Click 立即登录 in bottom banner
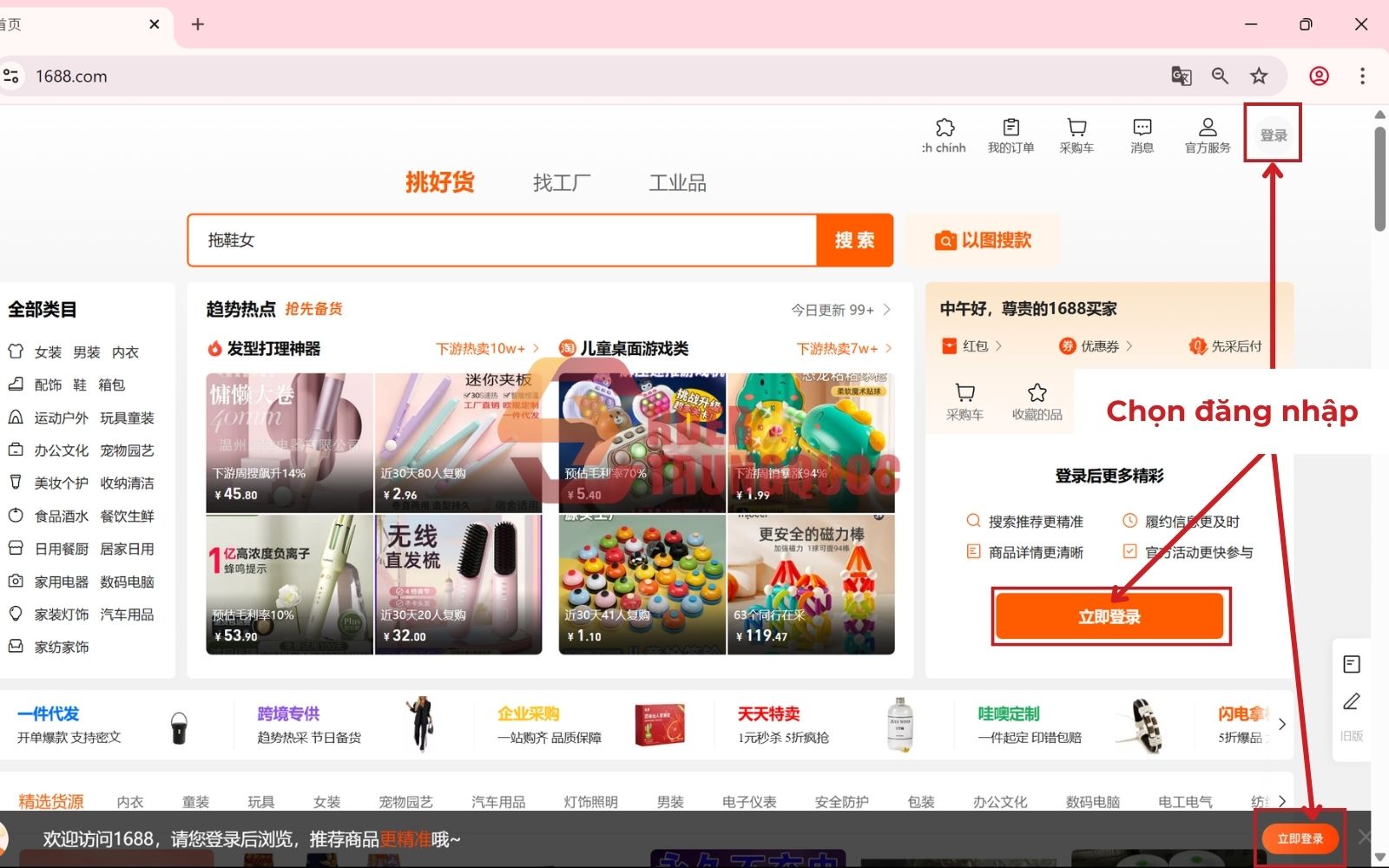1389x868 pixels. [x=1300, y=838]
